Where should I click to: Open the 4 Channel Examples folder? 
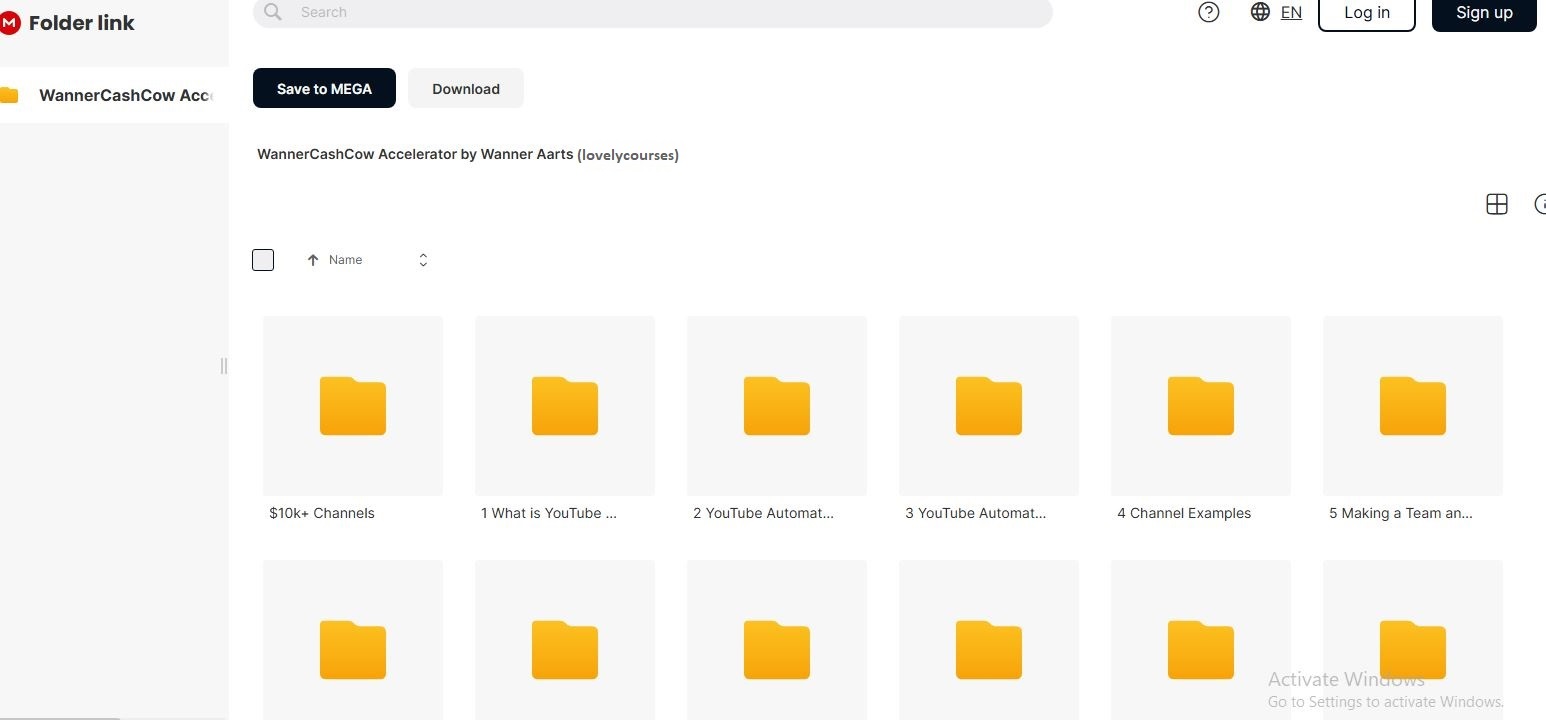click(1200, 406)
